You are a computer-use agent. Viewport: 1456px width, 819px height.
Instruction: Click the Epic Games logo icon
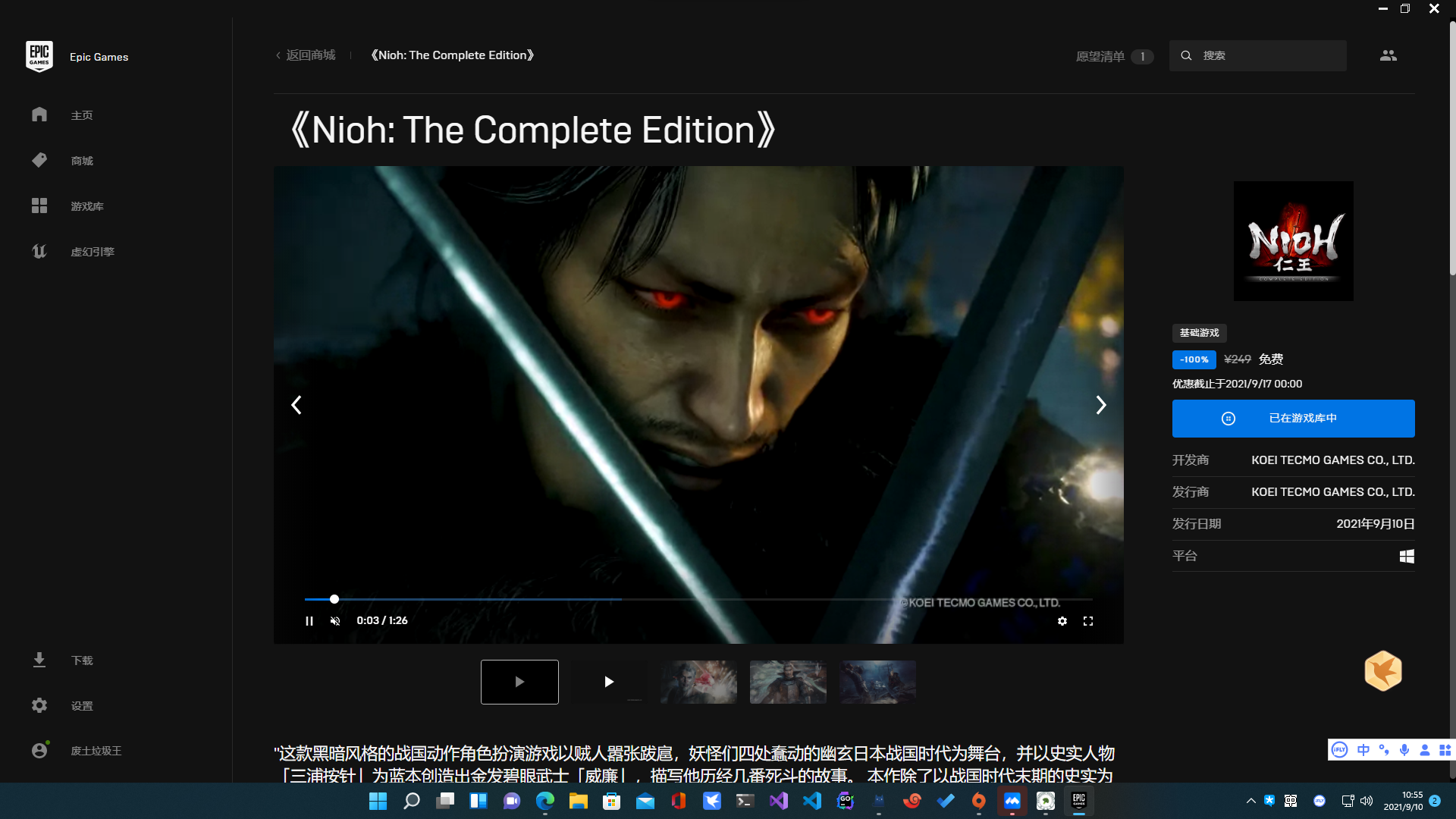[39, 57]
